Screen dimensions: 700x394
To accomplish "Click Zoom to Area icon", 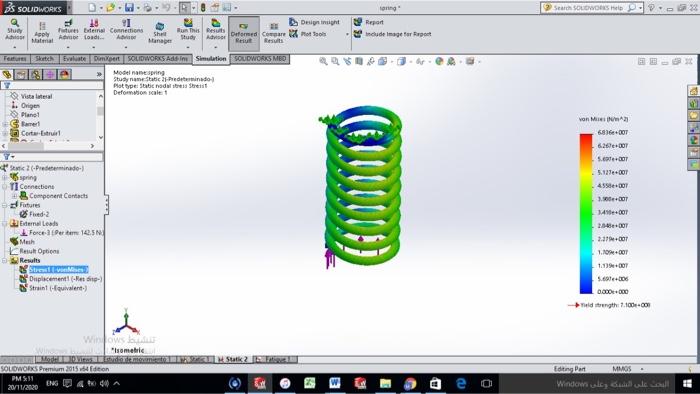I will point(335,62).
